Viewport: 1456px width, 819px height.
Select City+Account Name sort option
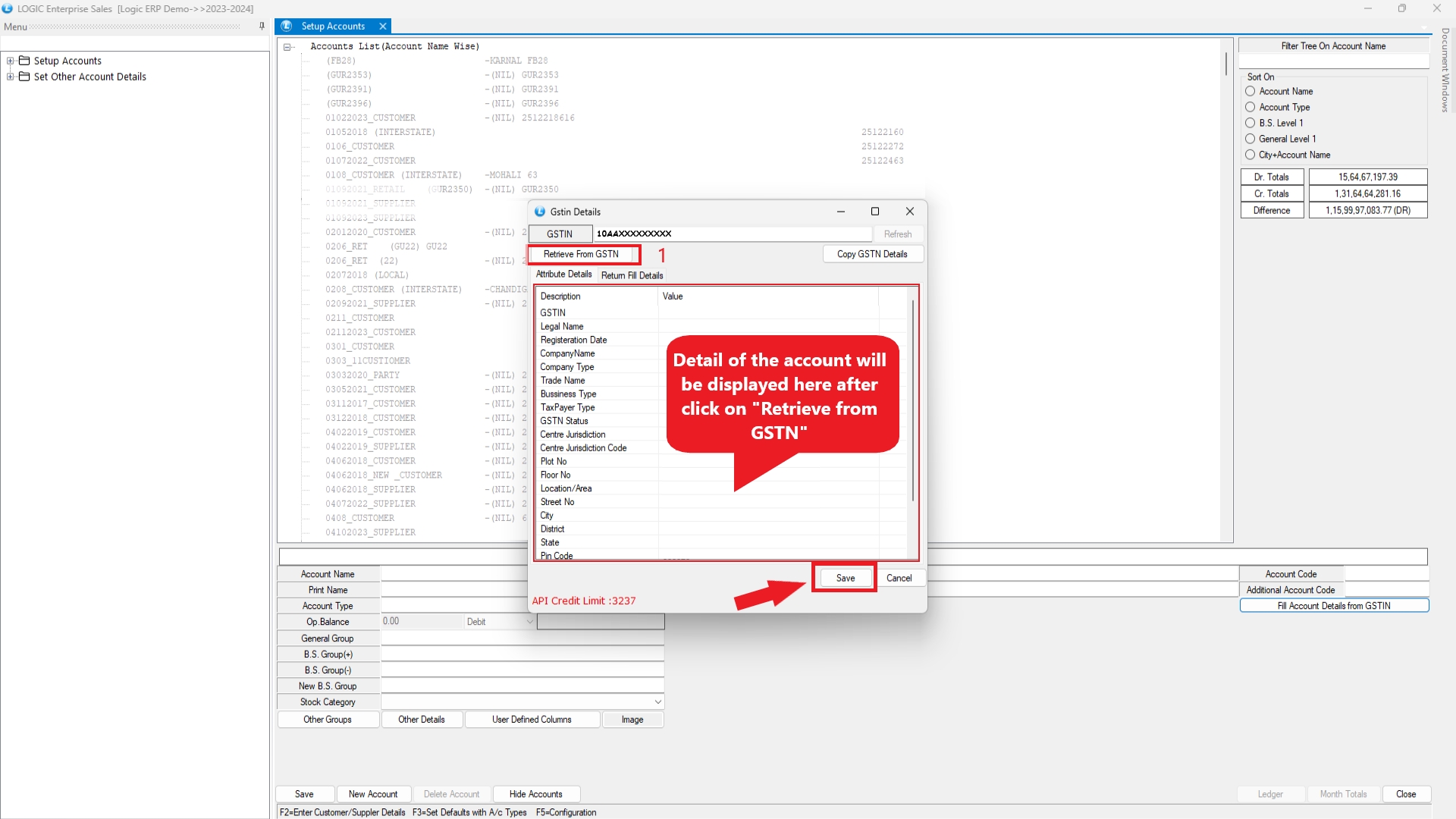click(x=1250, y=155)
